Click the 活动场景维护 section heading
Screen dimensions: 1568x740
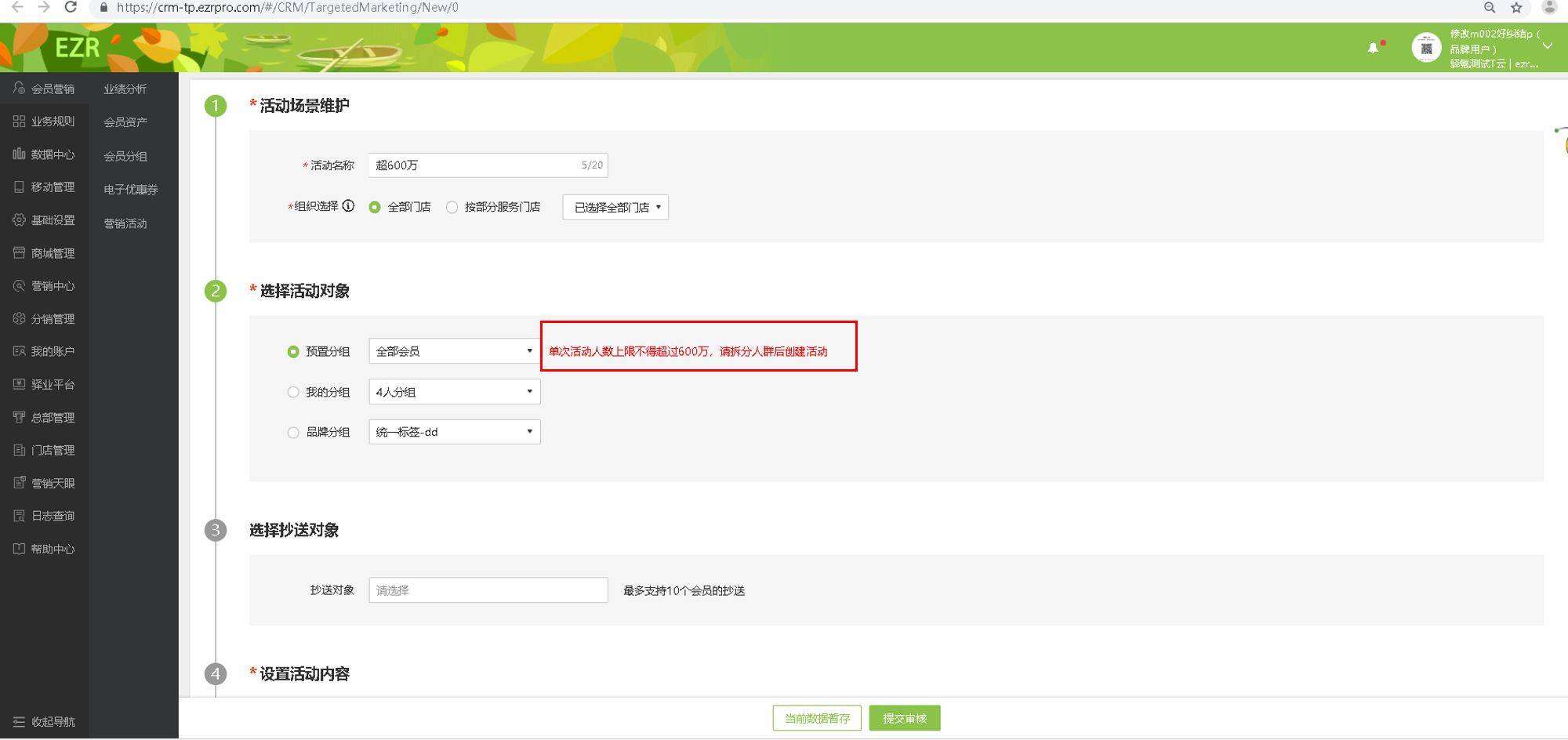[305, 106]
